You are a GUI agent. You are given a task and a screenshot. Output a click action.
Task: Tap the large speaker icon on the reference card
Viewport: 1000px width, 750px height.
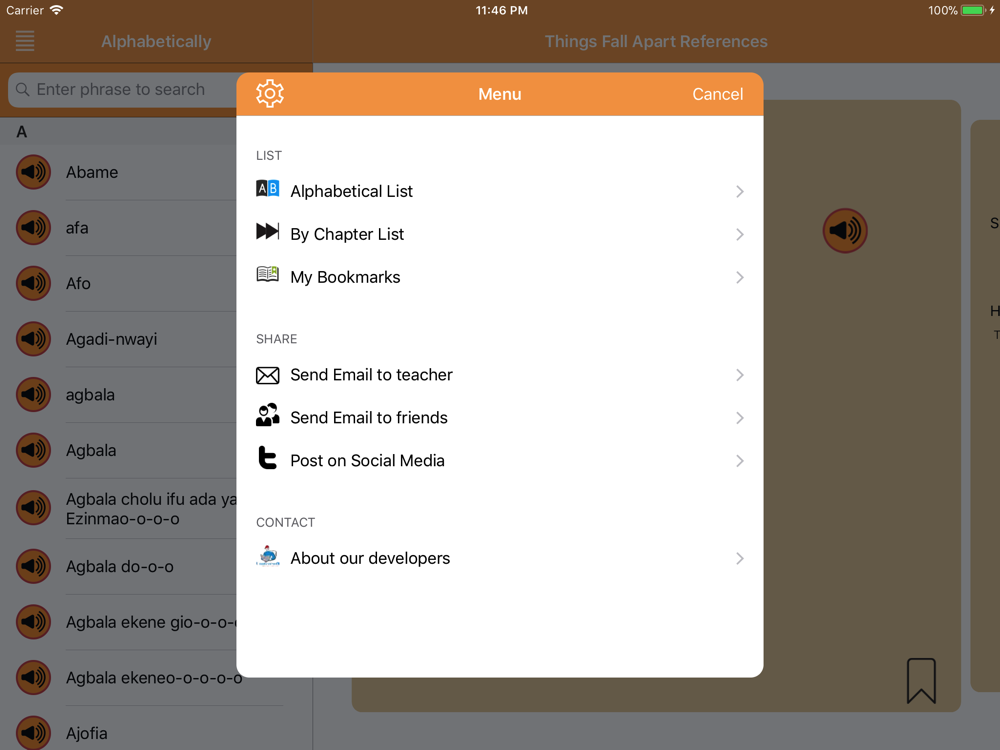tap(845, 230)
